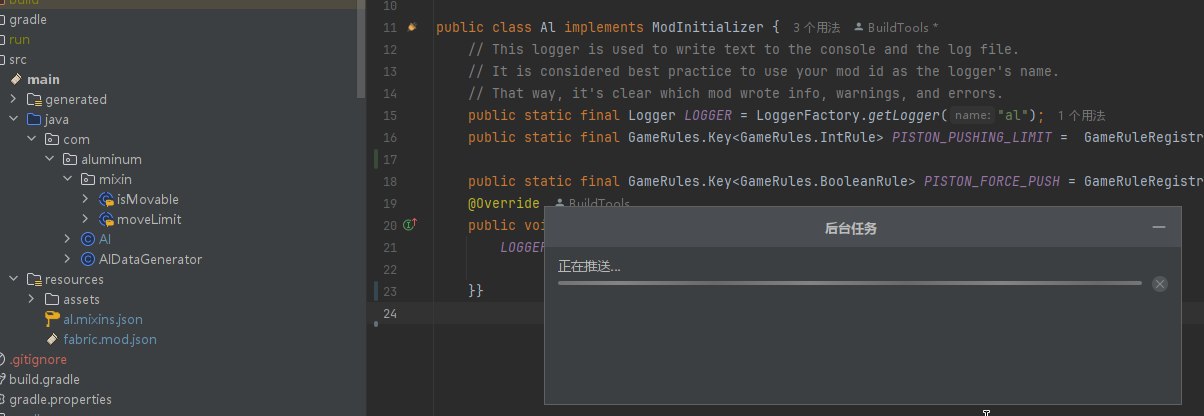The width and height of the screenshot is (1204, 416).
Task: Open fabric.mod.json from the resources folder
Action: tap(109, 339)
